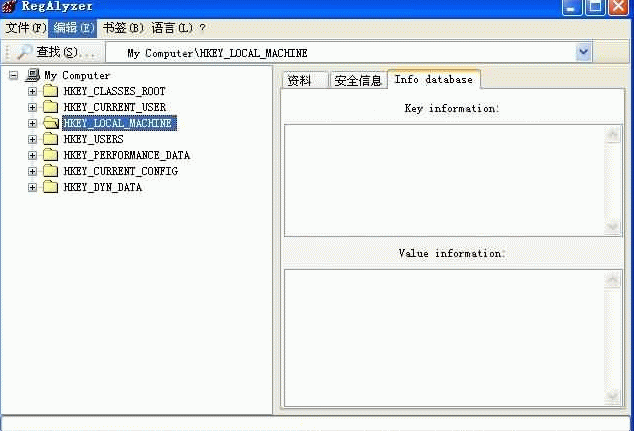The width and height of the screenshot is (634, 431).
Task: Open the ? help menu
Action: [203, 28]
